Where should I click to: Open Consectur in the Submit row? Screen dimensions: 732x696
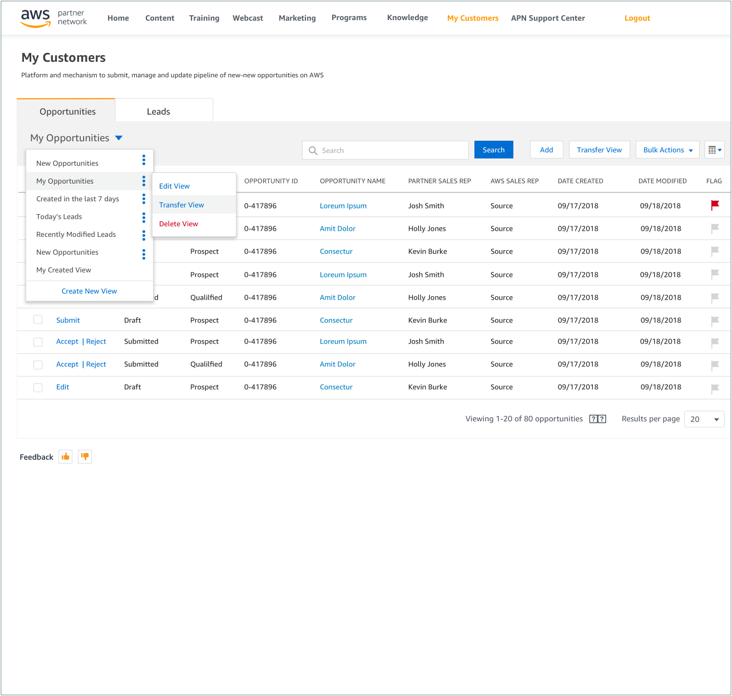click(x=336, y=320)
